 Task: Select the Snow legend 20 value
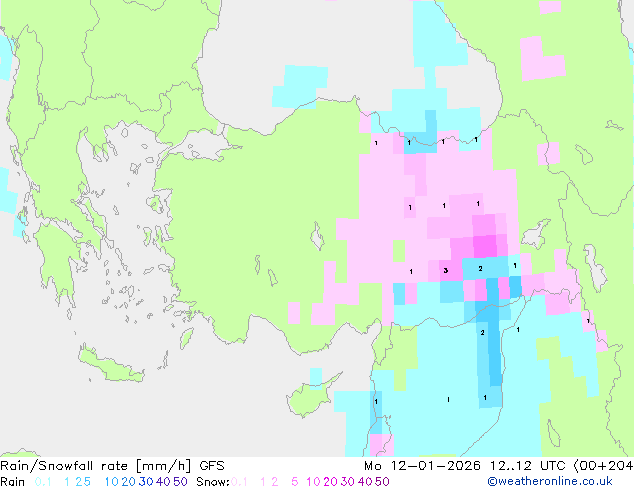(x=330, y=482)
